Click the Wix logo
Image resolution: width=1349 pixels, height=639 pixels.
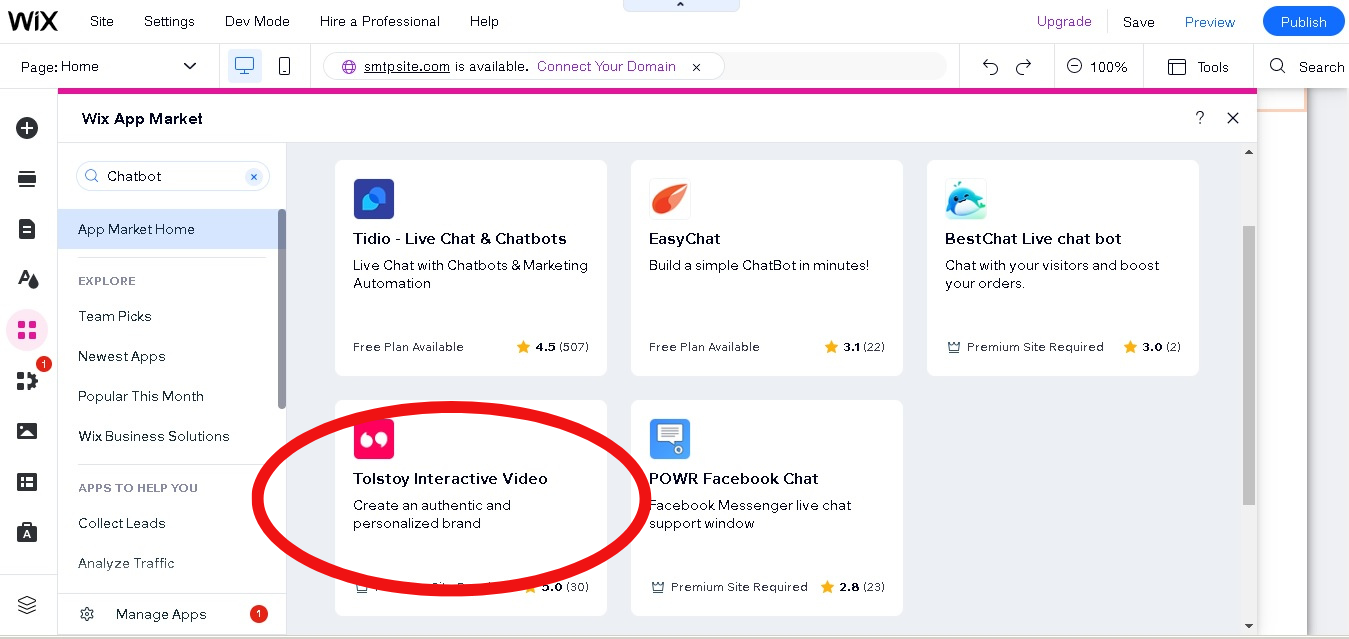coord(34,21)
